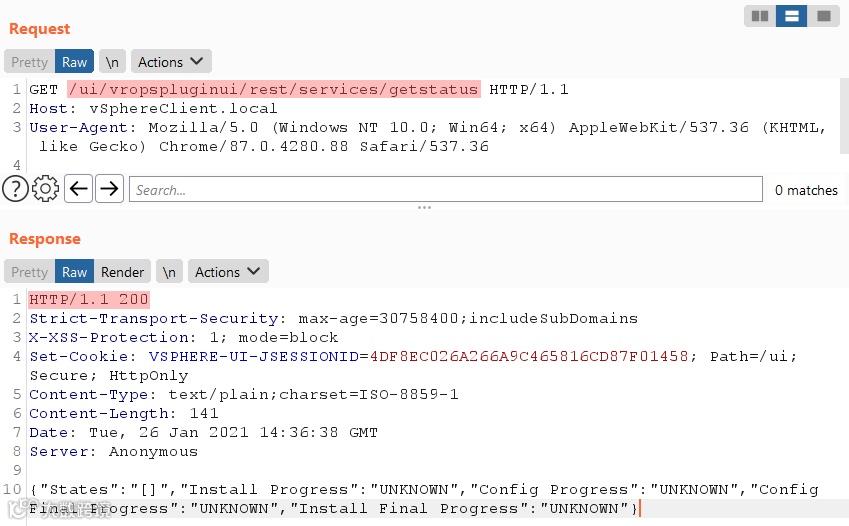849x526 pixels.
Task: Open Actions dropdown in Request panel
Action: point(171,62)
